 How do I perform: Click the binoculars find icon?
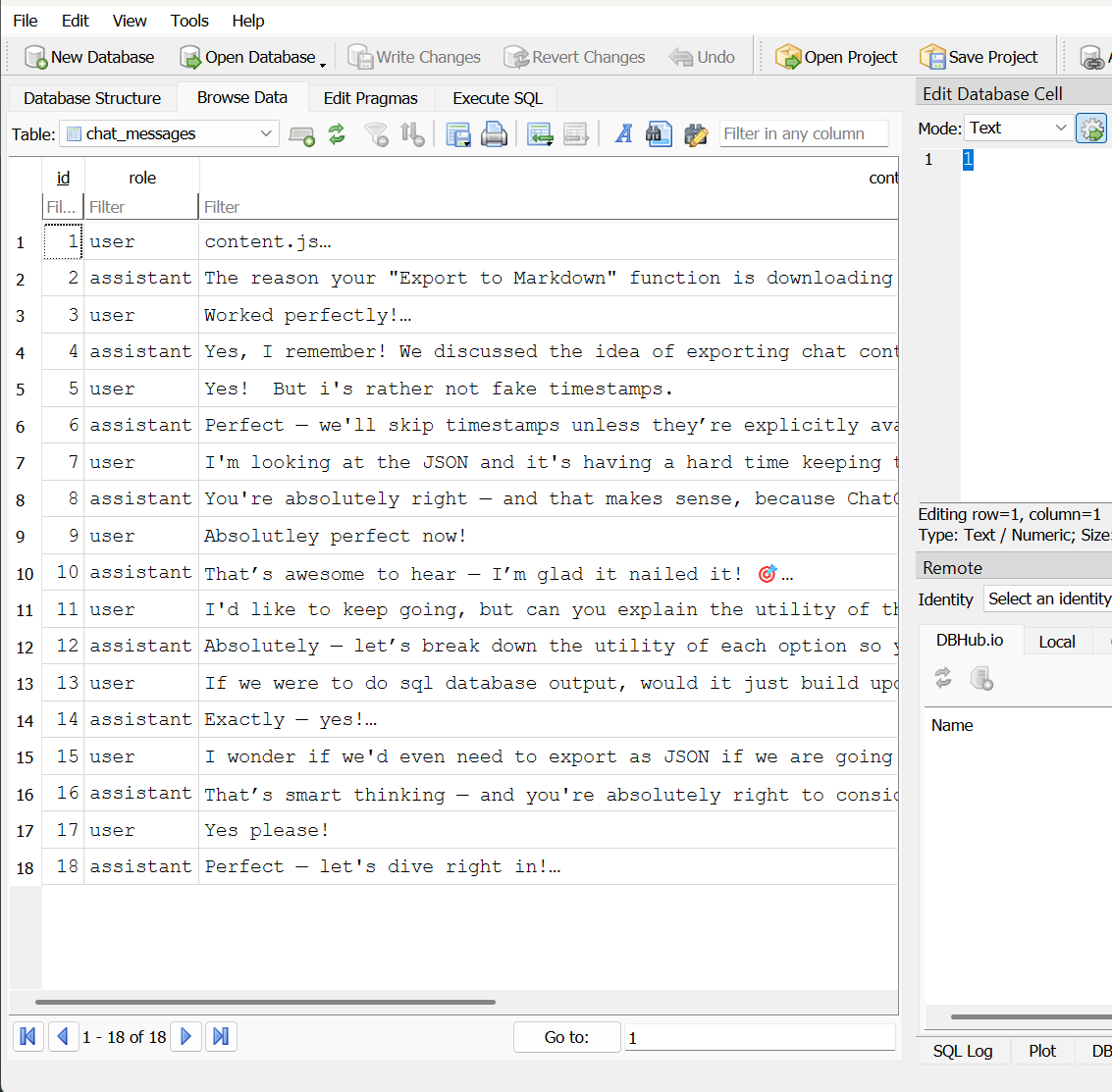pos(659,134)
